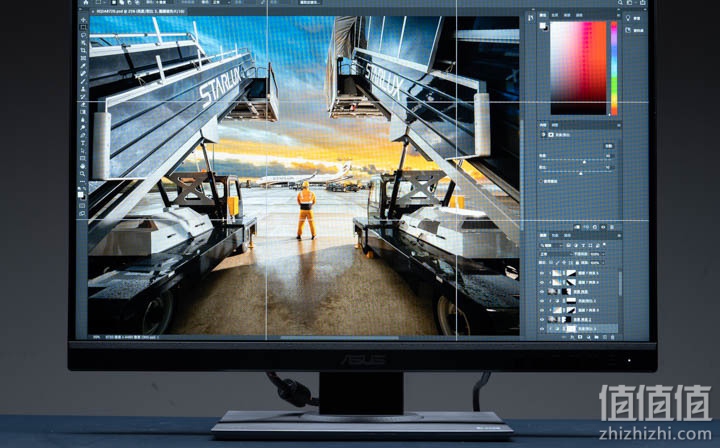The image size is (720, 448).
Task: Toggle adjustment visibility eye in Properties panel
Action: (603, 227)
